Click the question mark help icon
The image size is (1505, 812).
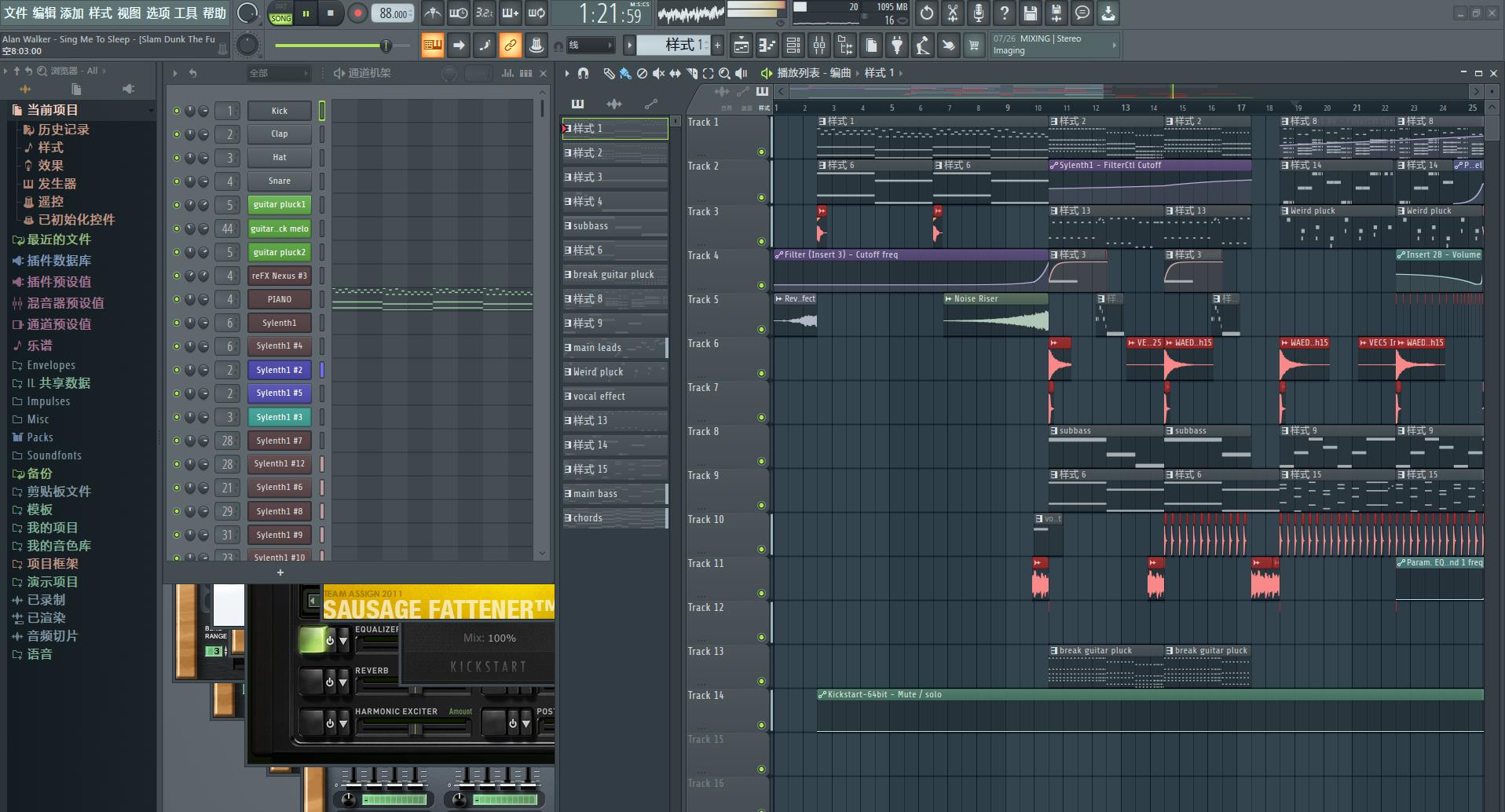pos(1005,13)
